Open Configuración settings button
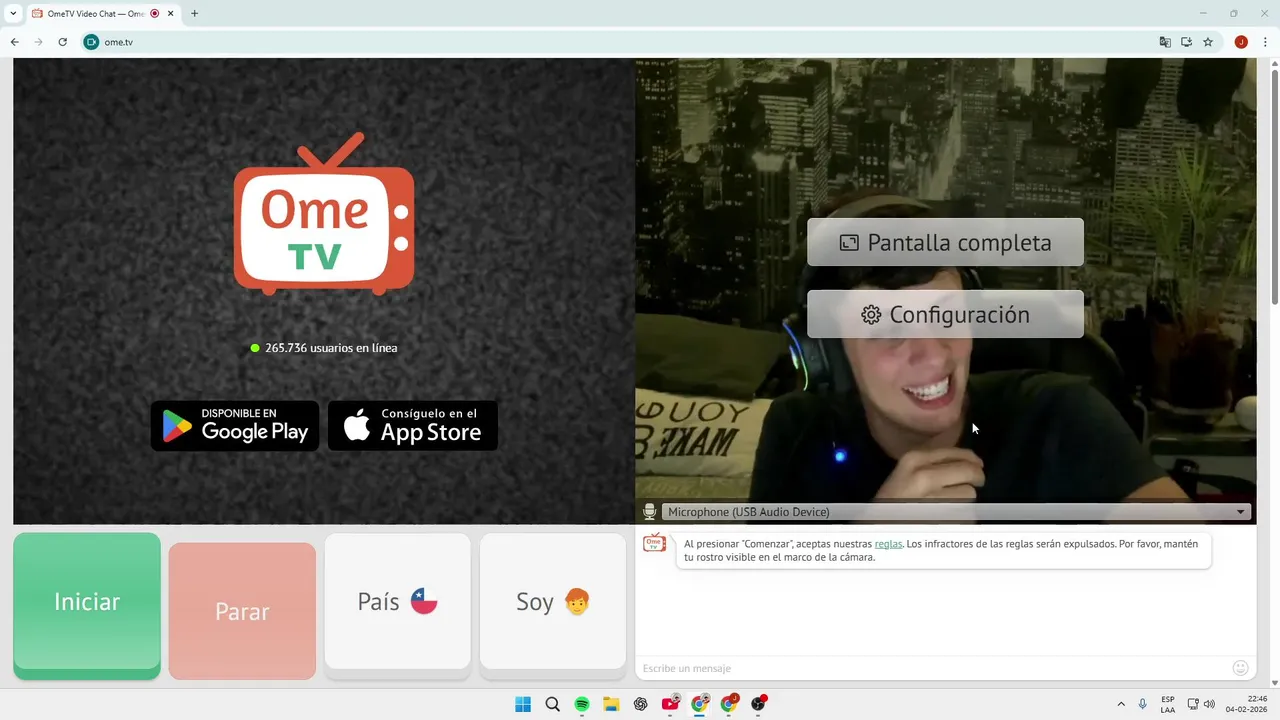The width and height of the screenshot is (1280, 720). coord(945,314)
